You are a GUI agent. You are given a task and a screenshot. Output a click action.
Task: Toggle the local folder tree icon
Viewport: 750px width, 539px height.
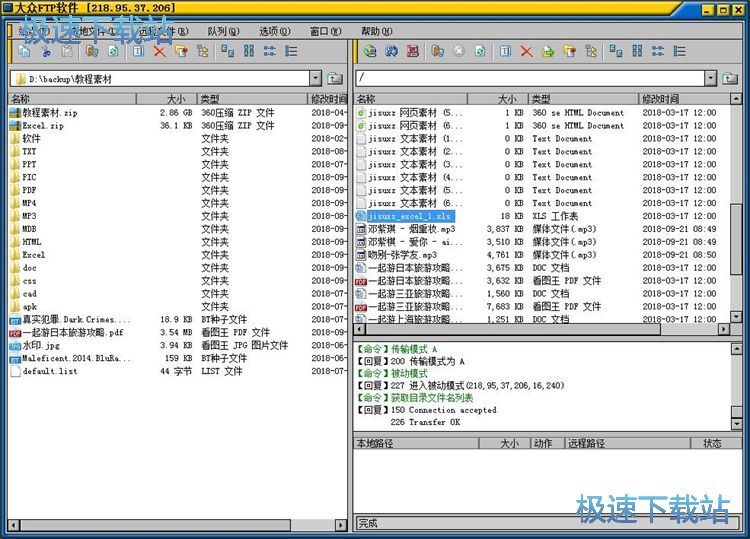click(x=203, y=51)
